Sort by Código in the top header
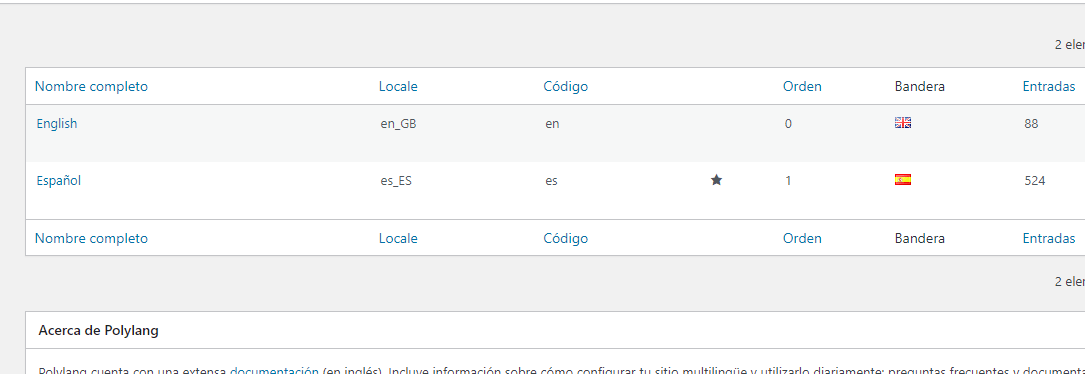Image resolution: width=1085 pixels, height=374 pixels. (x=565, y=87)
